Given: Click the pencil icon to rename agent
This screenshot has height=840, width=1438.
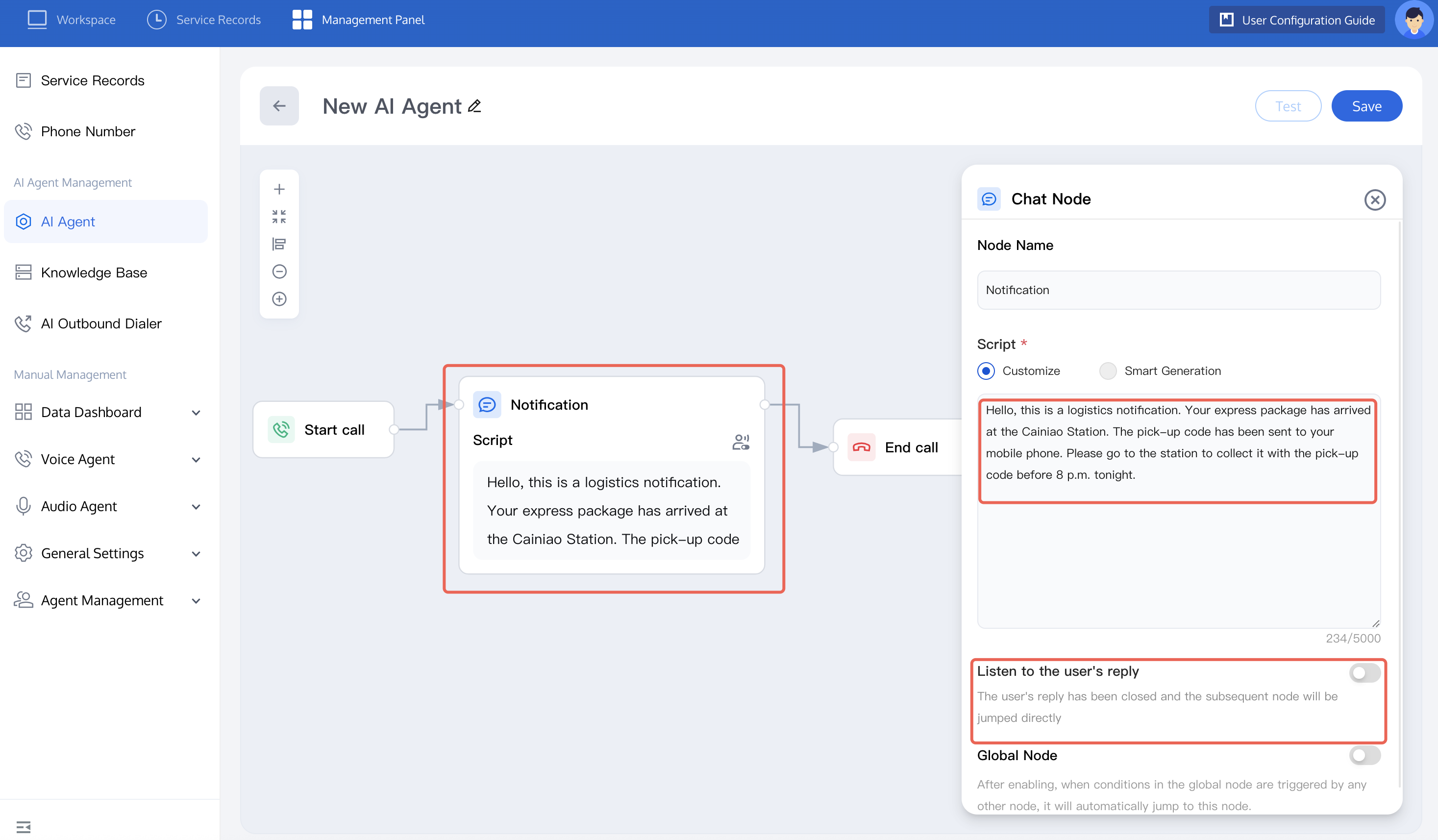Looking at the screenshot, I should tap(475, 106).
